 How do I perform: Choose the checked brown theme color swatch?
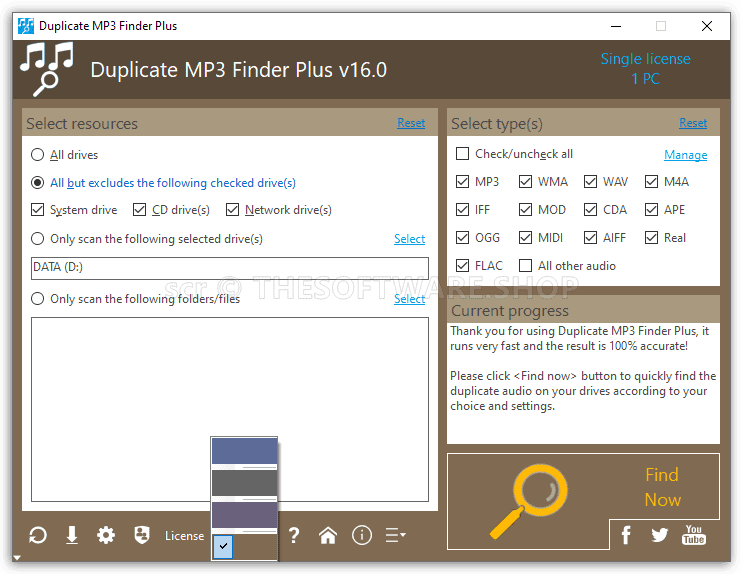(244, 547)
